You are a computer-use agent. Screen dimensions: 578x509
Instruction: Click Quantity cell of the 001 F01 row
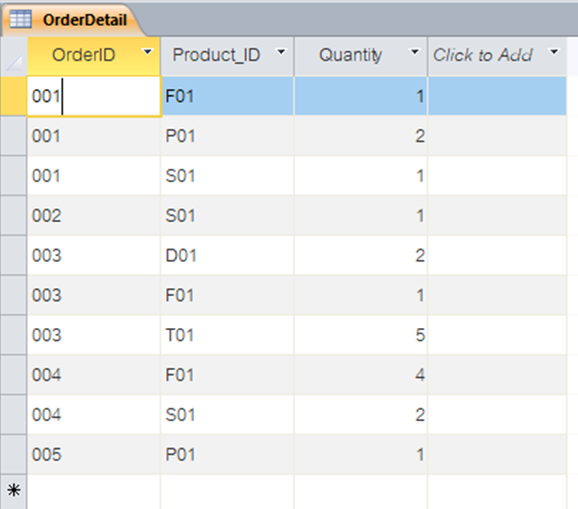361,96
